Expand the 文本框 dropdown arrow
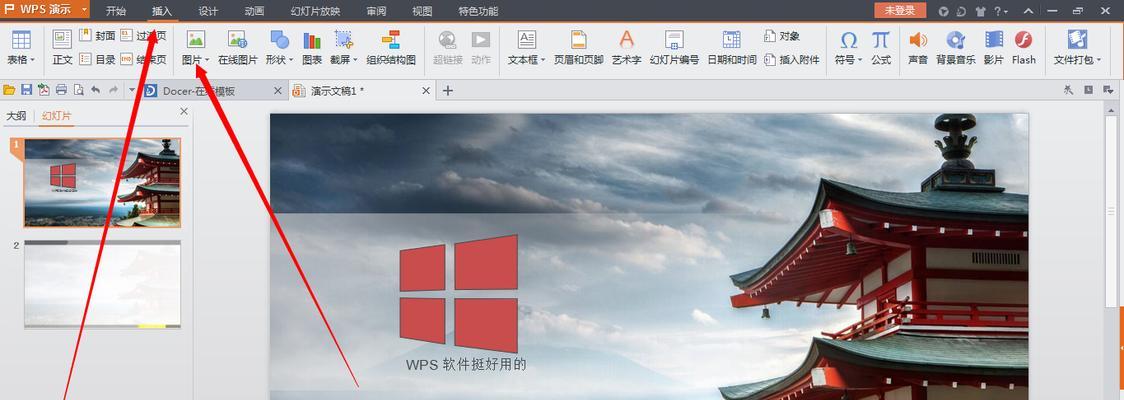1124x400 pixels. tap(543, 60)
